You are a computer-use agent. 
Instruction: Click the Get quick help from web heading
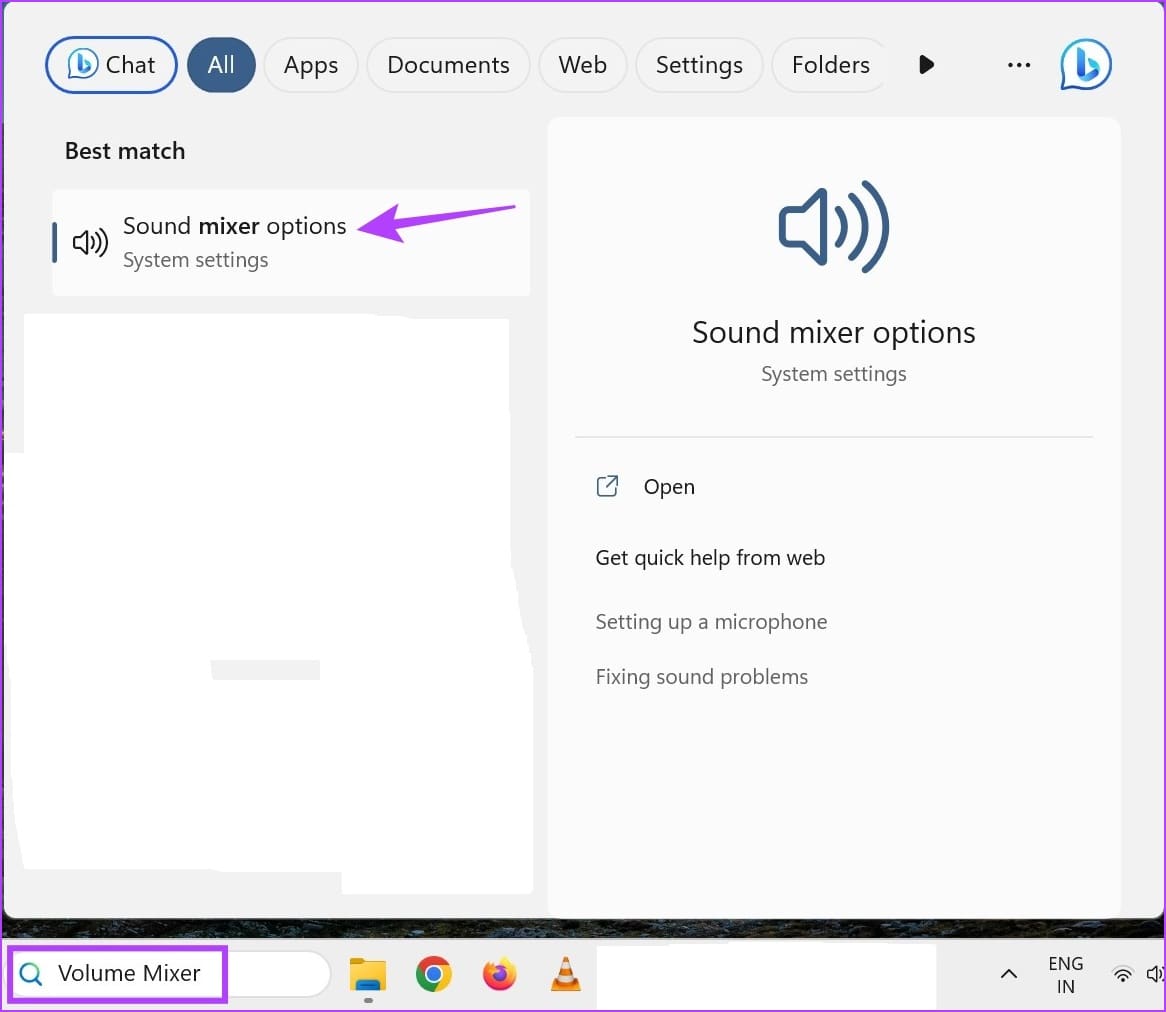pyautogui.click(x=710, y=558)
